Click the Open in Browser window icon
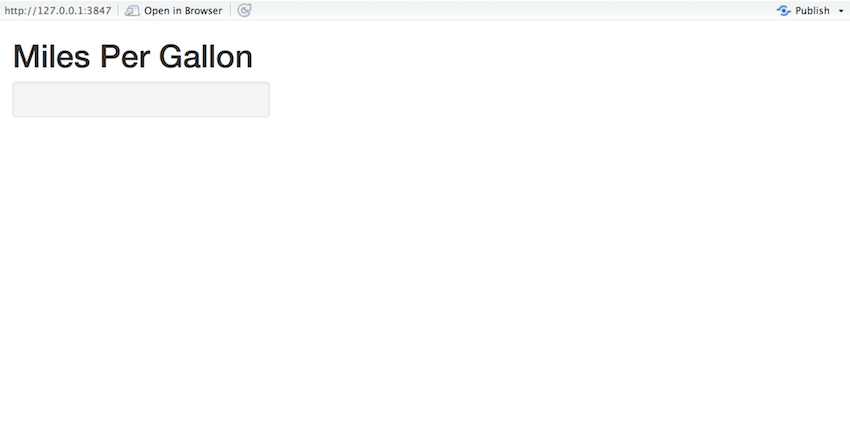This screenshot has width=850, height=447. (x=132, y=10)
